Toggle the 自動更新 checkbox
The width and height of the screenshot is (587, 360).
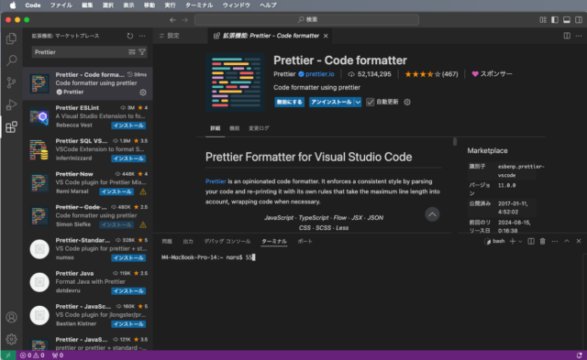tap(370, 102)
